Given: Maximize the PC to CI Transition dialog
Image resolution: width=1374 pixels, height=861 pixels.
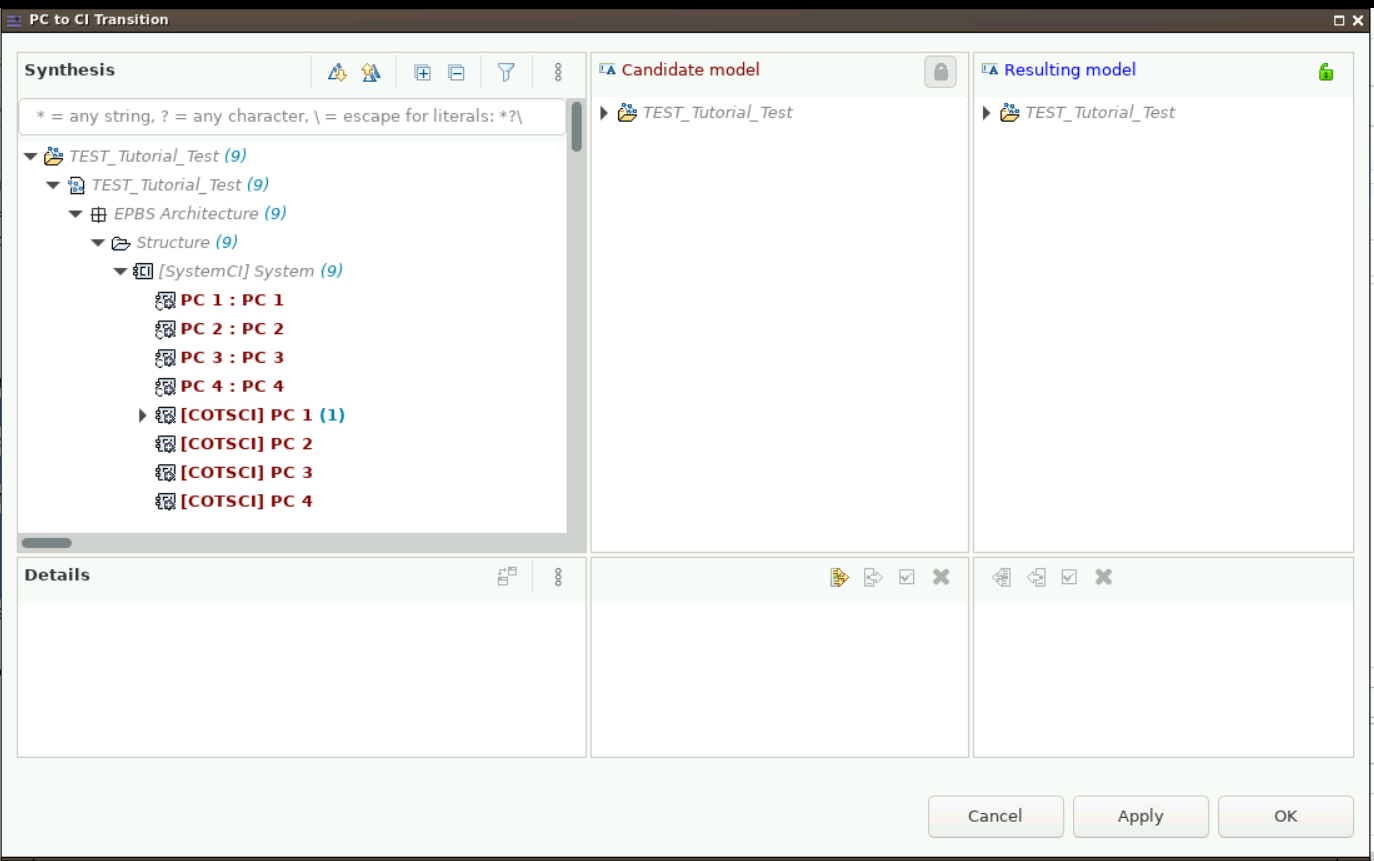Looking at the screenshot, I should (1339, 20).
